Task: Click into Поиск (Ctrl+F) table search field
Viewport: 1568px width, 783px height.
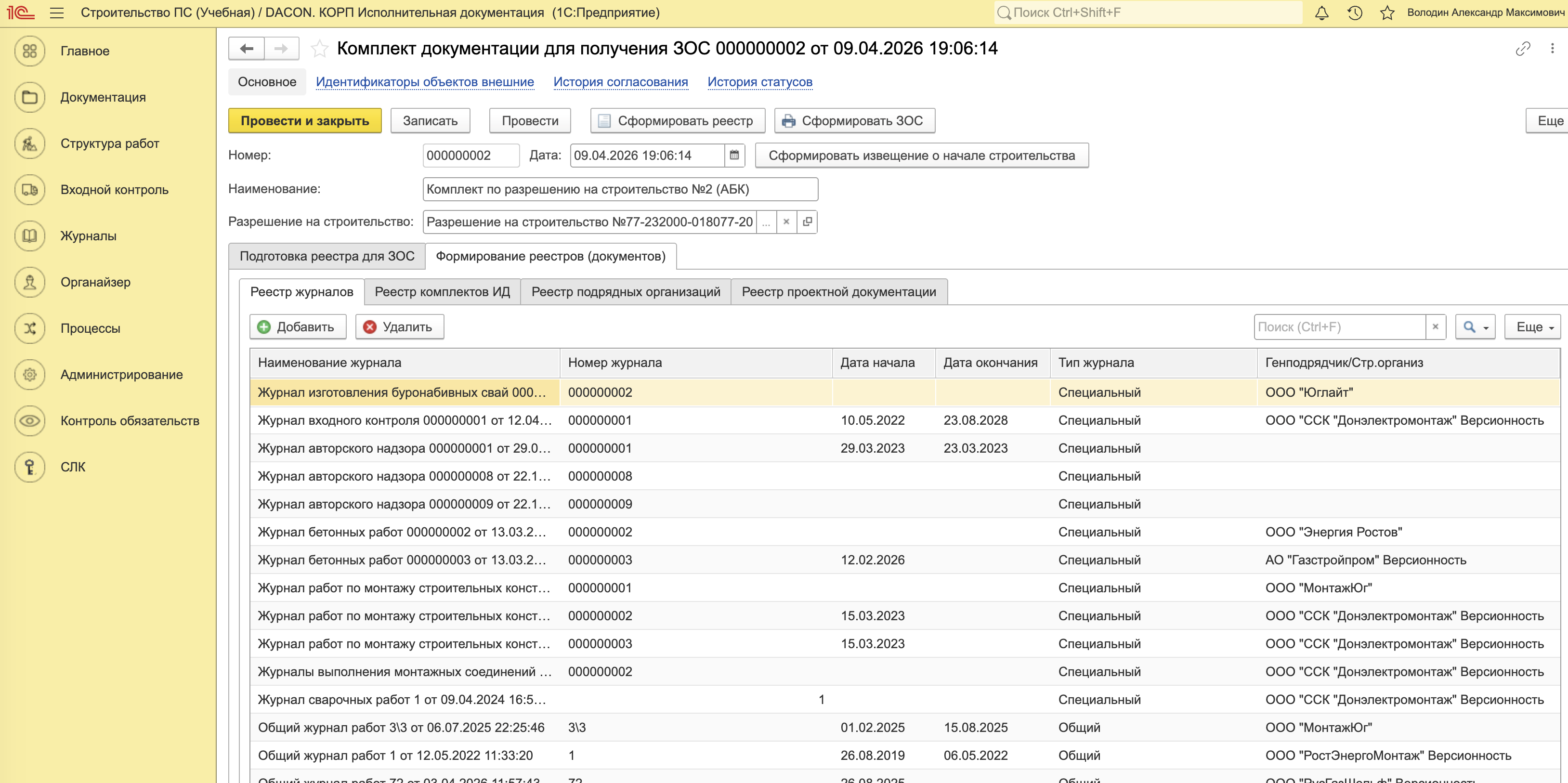Action: tap(1338, 327)
